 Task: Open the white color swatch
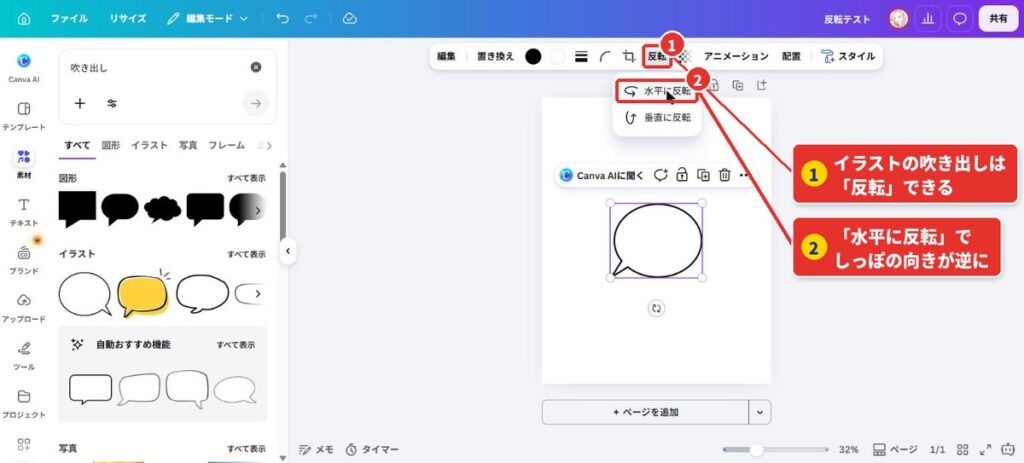pos(557,56)
